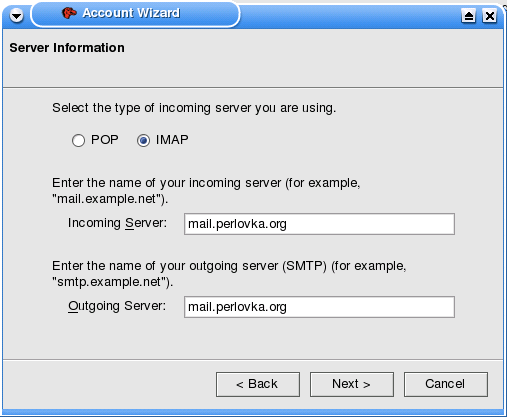Click the 'Select the type of incoming server' text
The width and height of the screenshot is (507, 417).
tap(194, 108)
